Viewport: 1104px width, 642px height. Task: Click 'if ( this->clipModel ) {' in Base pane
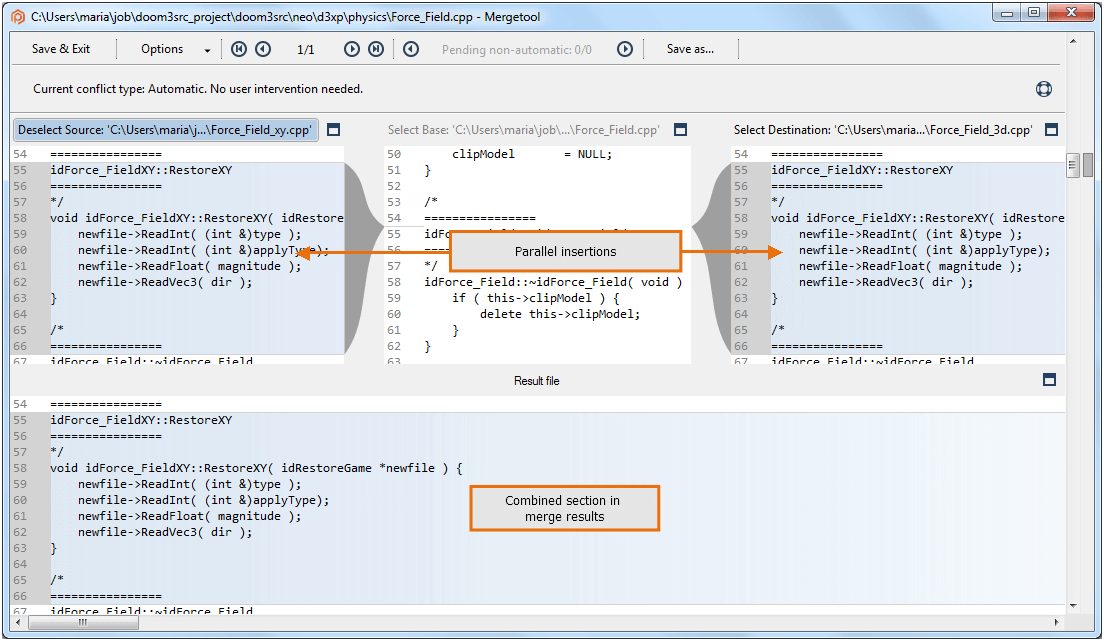click(535, 298)
